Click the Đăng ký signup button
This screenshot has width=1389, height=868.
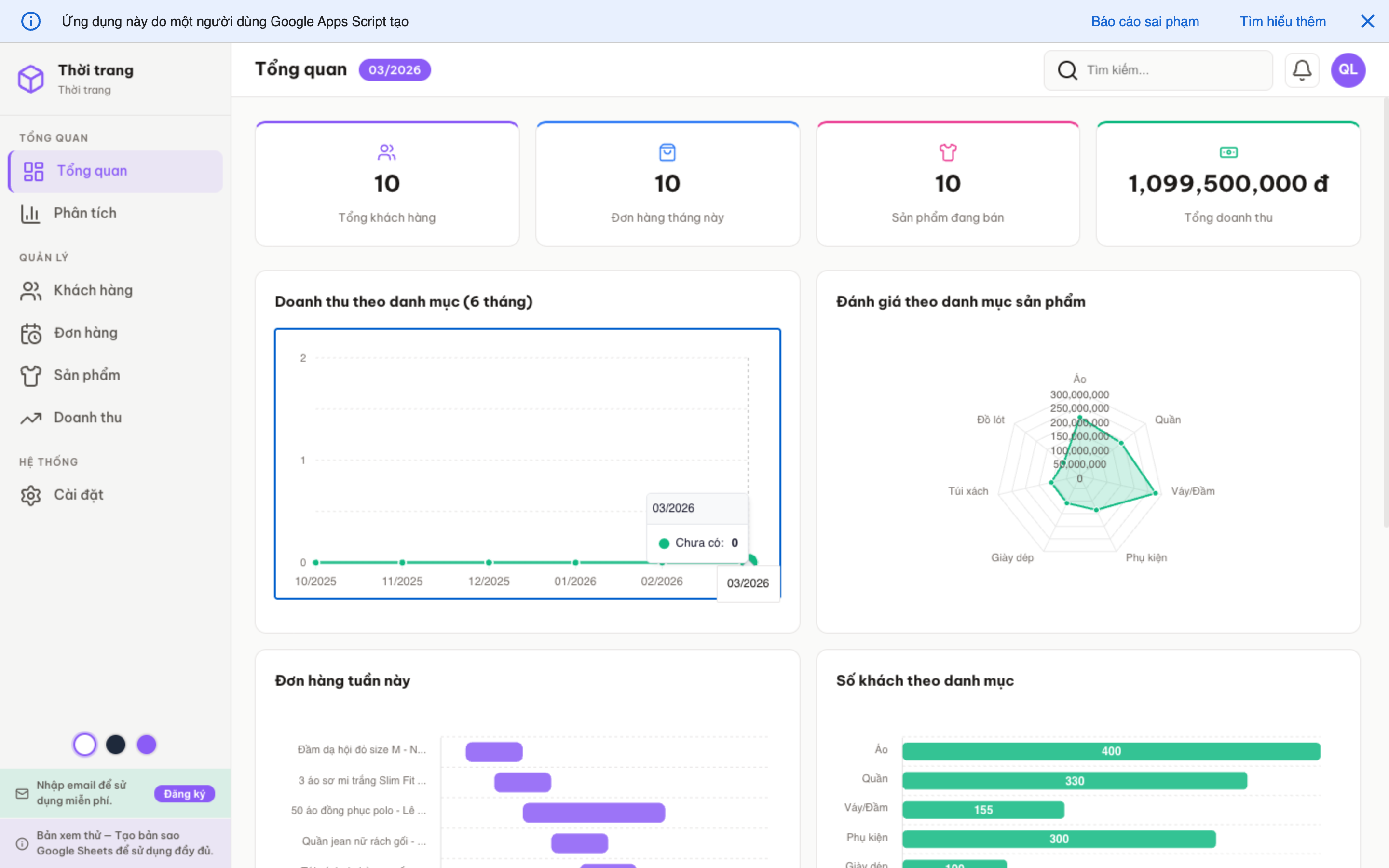184,793
